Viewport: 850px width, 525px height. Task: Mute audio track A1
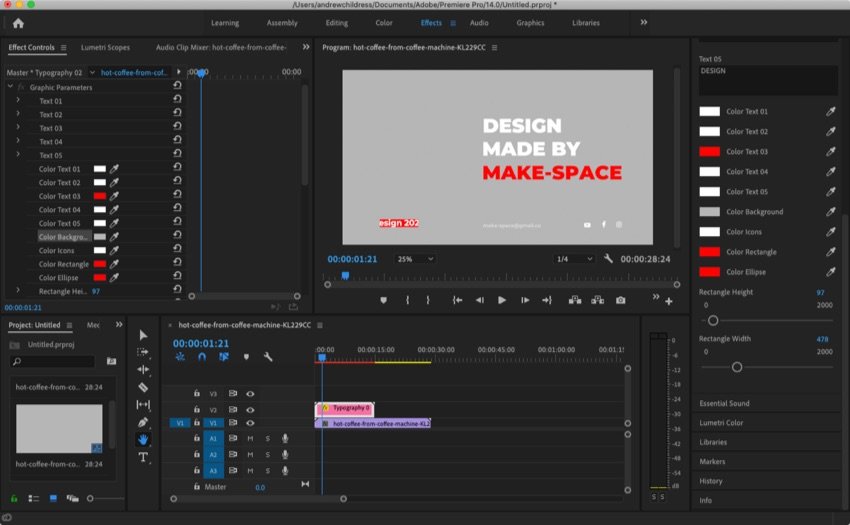(x=250, y=439)
